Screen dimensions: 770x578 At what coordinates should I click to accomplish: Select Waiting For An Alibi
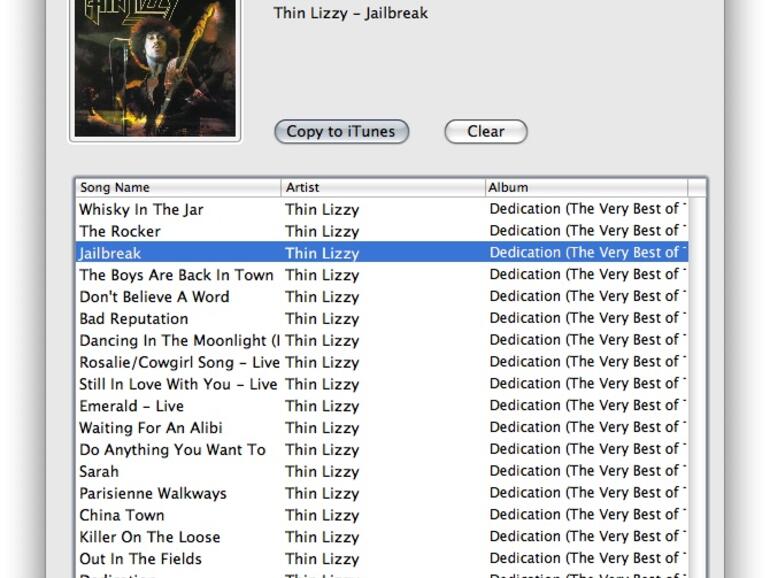point(382,427)
